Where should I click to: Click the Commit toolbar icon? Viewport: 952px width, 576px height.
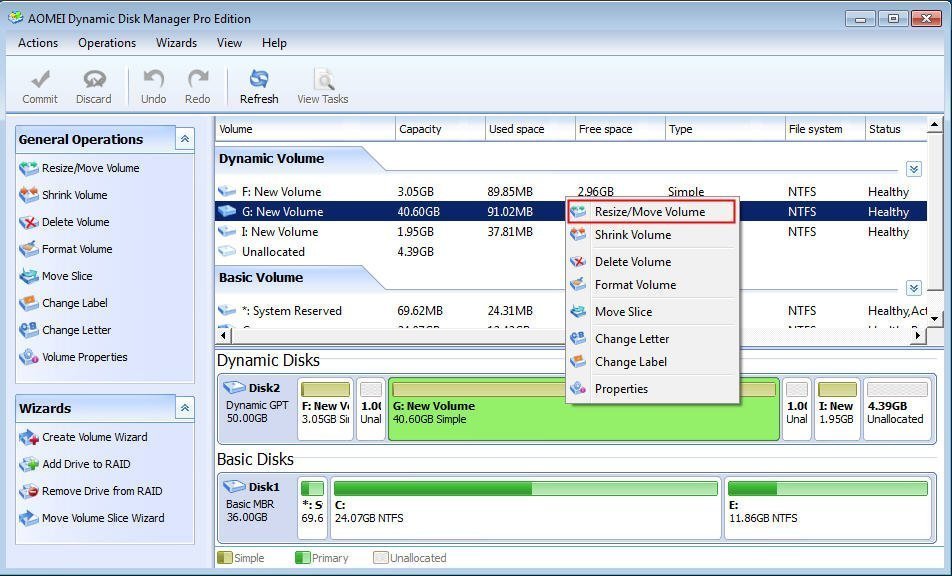point(41,79)
